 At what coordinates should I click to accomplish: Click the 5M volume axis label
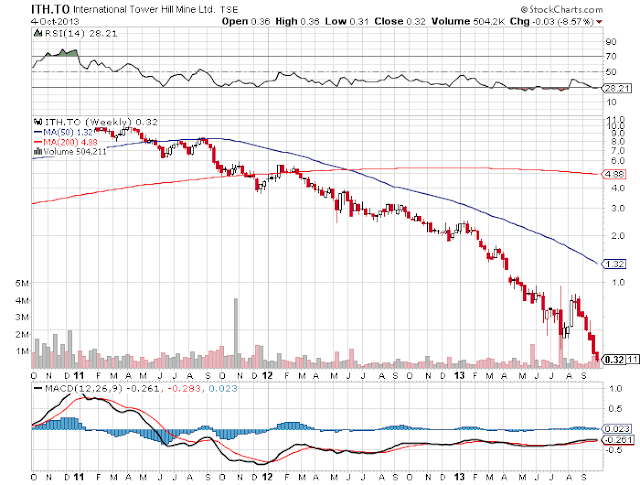tap(22, 283)
